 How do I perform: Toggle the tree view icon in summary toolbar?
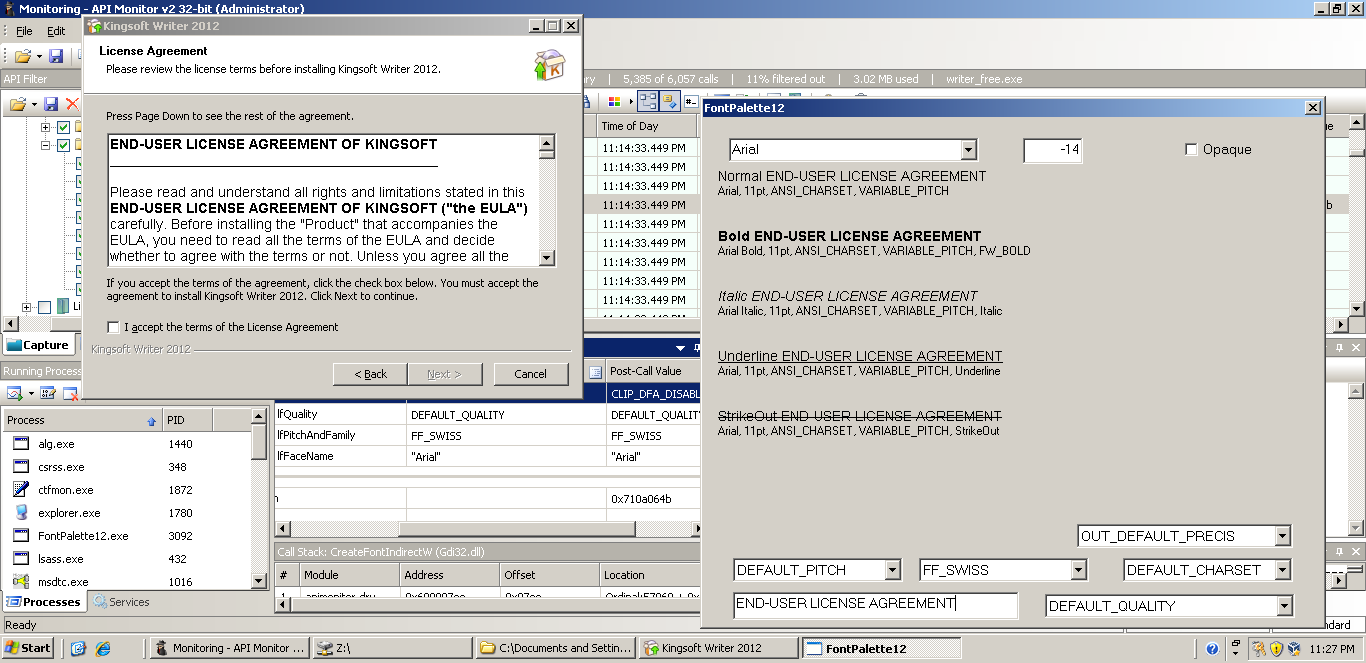point(648,101)
